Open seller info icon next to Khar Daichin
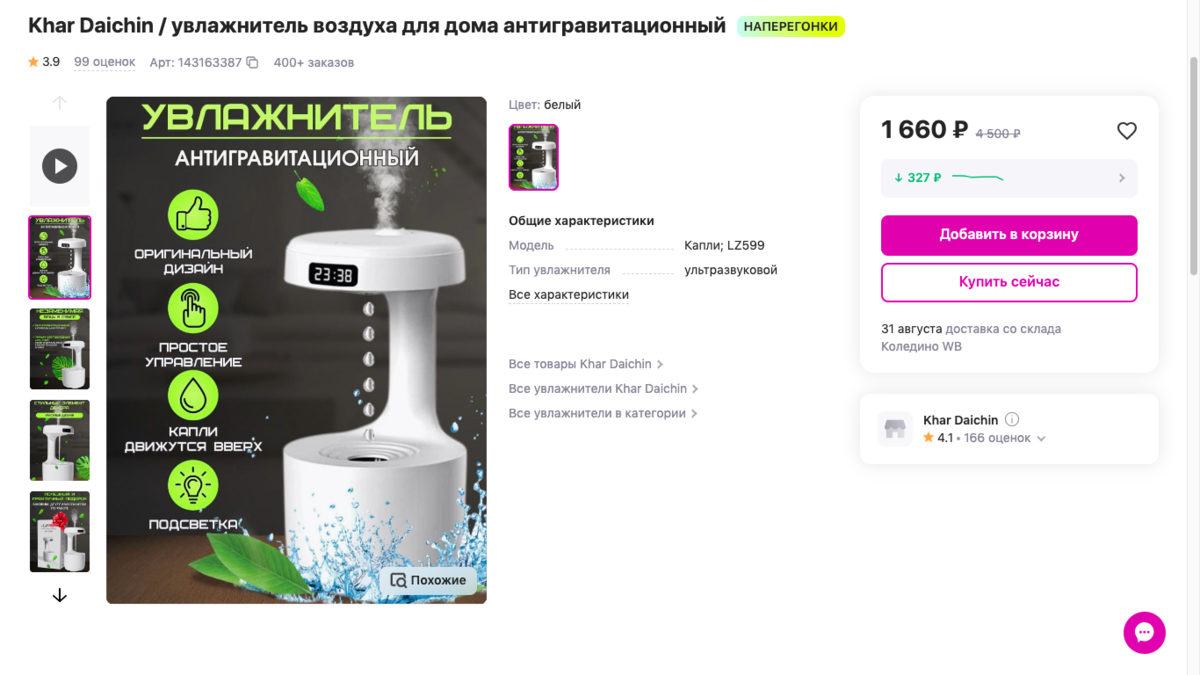The image size is (1200, 675). (1012, 420)
